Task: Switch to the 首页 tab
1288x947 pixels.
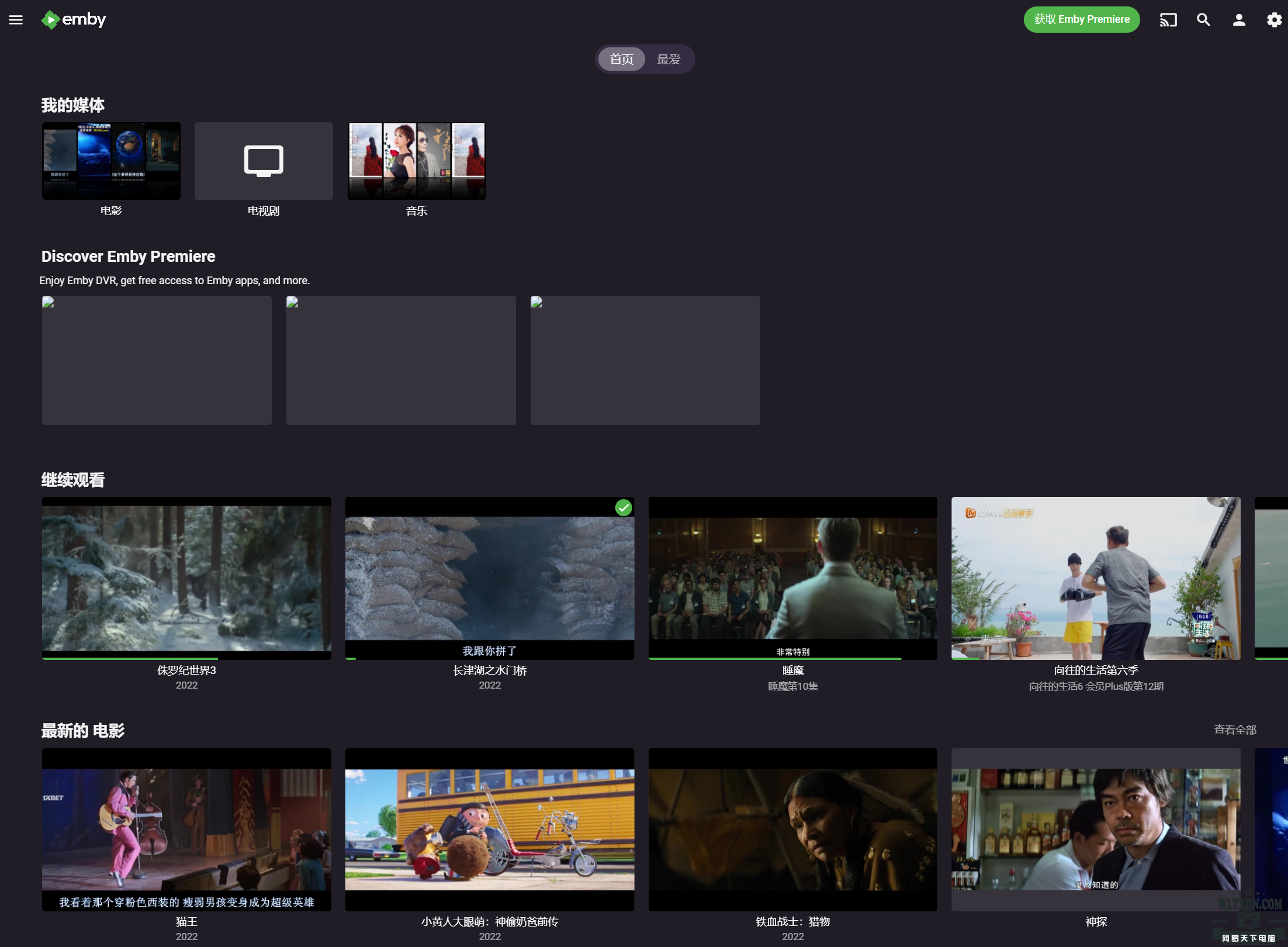Action: (x=621, y=59)
